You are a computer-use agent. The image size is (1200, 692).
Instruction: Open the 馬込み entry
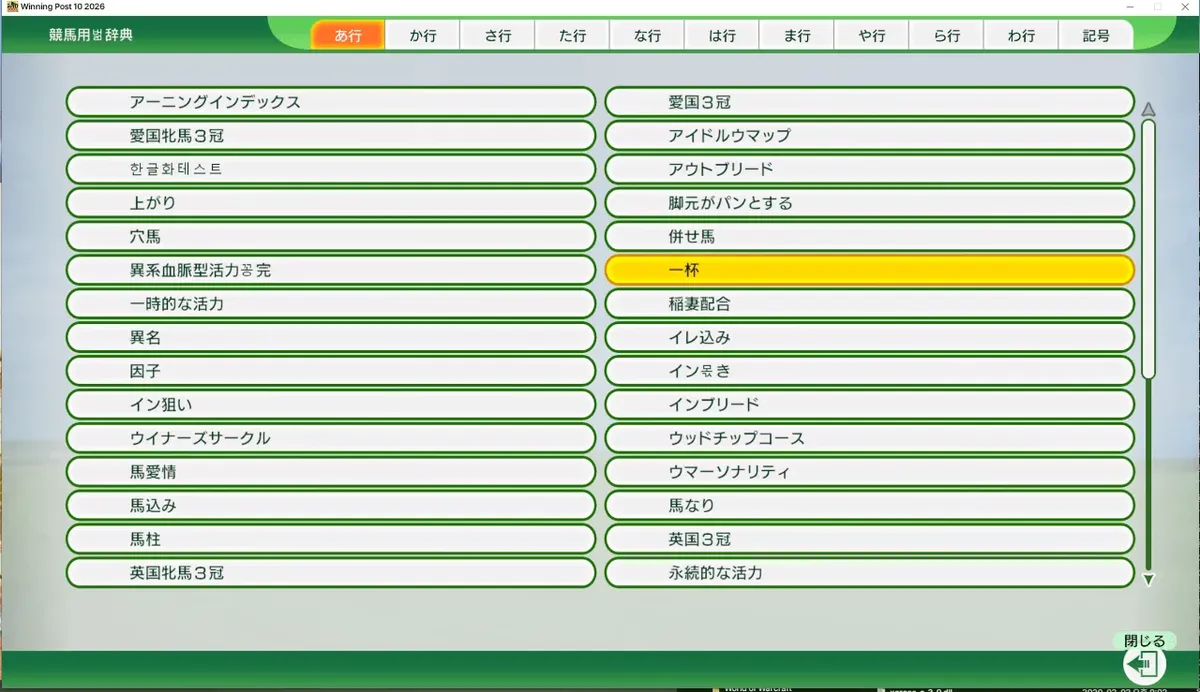(x=331, y=506)
